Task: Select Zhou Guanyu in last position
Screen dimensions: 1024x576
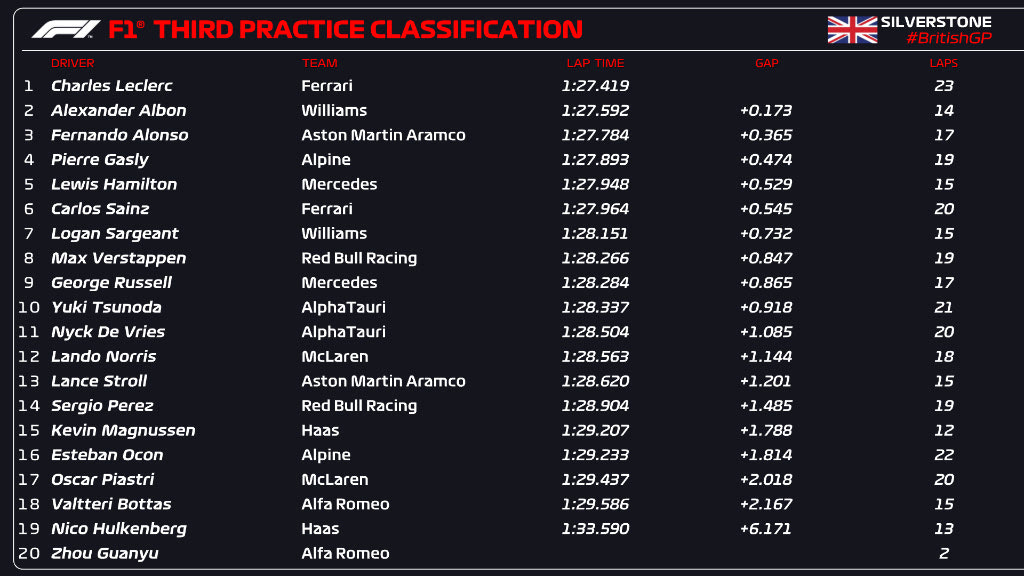Action: pos(105,553)
